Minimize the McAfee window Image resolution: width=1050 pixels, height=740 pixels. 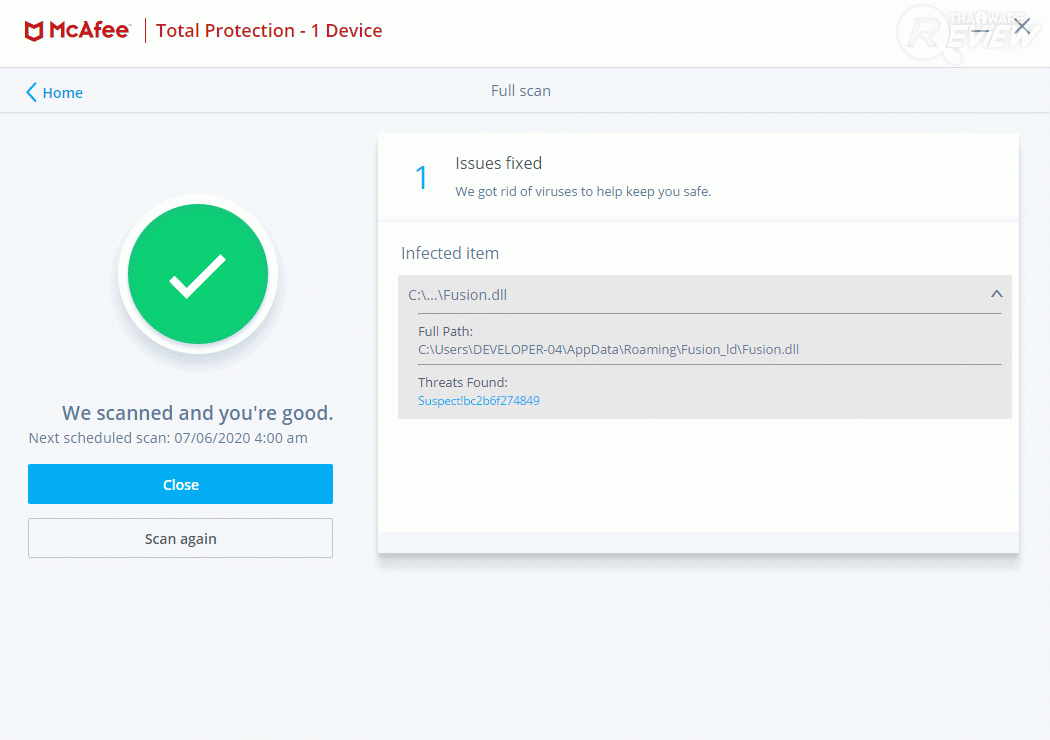pyautogui.click(x=981, y=29)
